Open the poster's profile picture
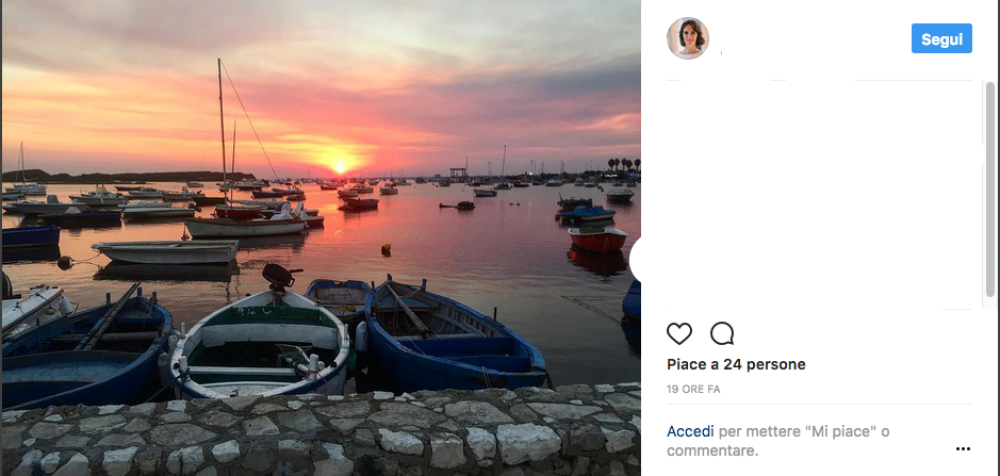Screen dimensions: 1000x476 click(687, 39)
